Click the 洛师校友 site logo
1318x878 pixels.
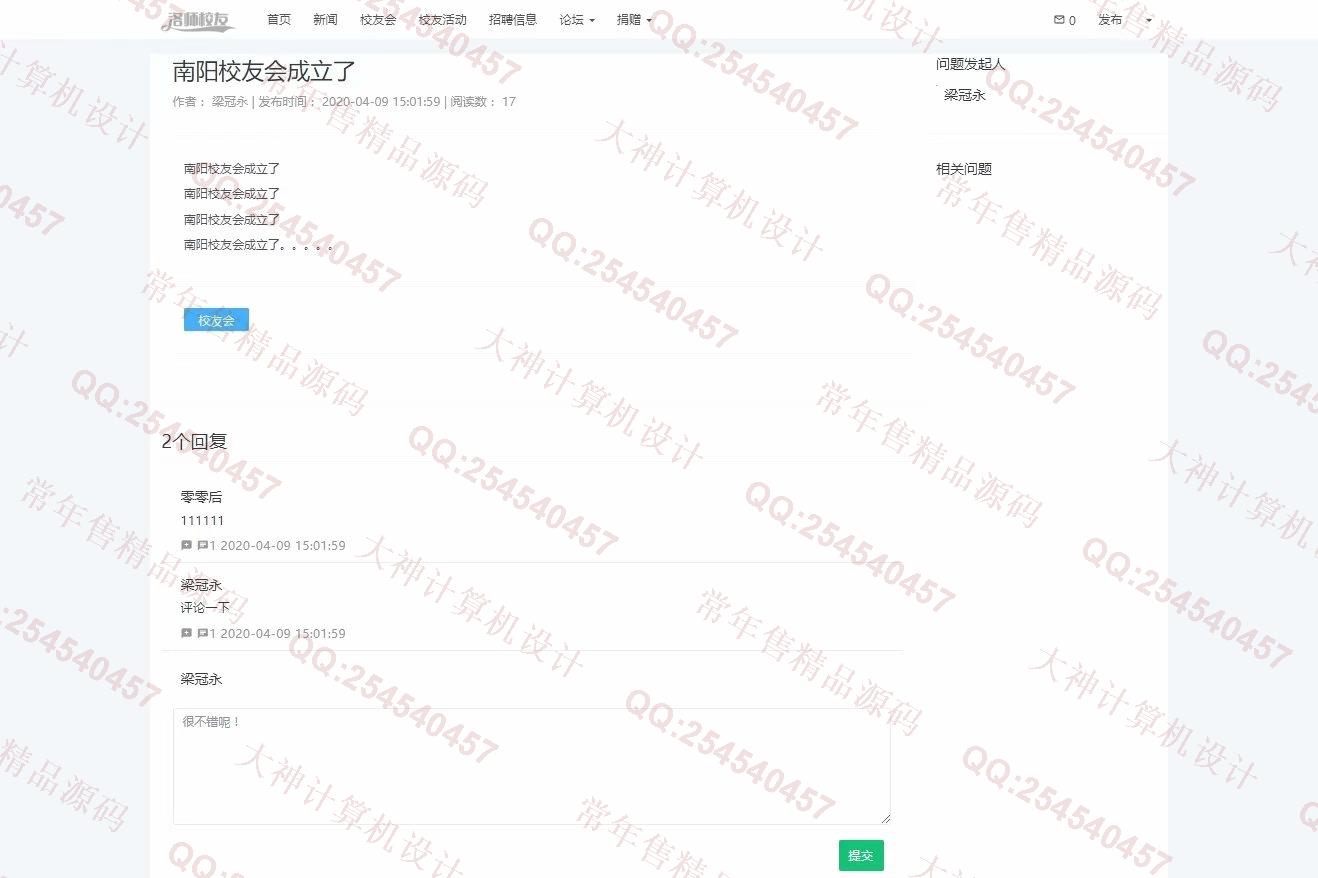pos(196,20)
